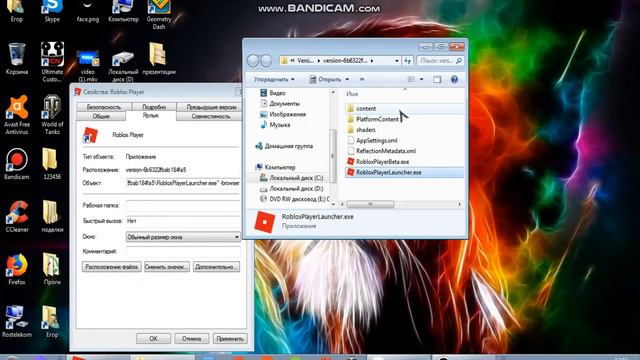640x360 pixels.
Task: Open the презентации folder on the desktop
Action: point(159,59)
